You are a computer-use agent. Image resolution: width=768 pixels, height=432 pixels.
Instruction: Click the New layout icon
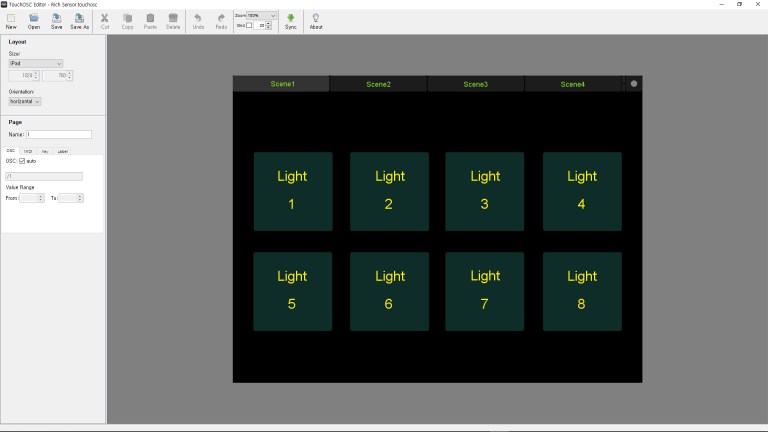coord(11,20)
